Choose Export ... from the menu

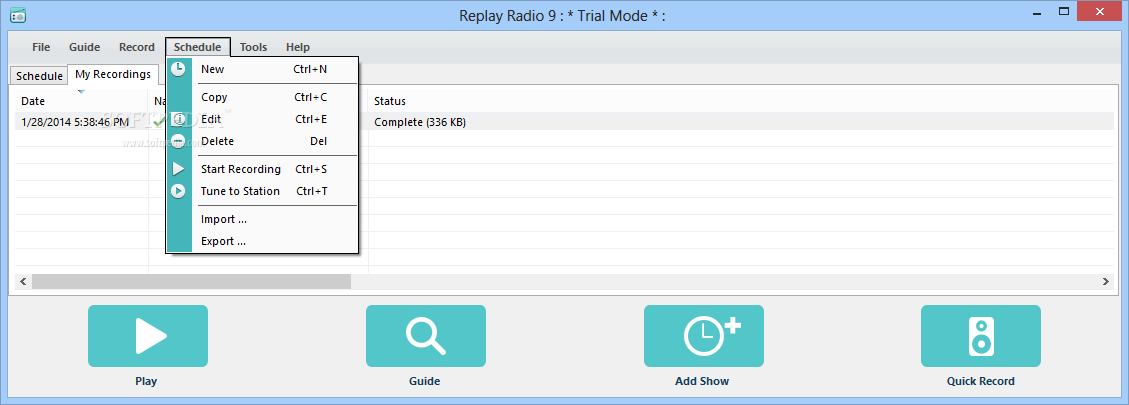pyautogui.click(x=262, y=241)
